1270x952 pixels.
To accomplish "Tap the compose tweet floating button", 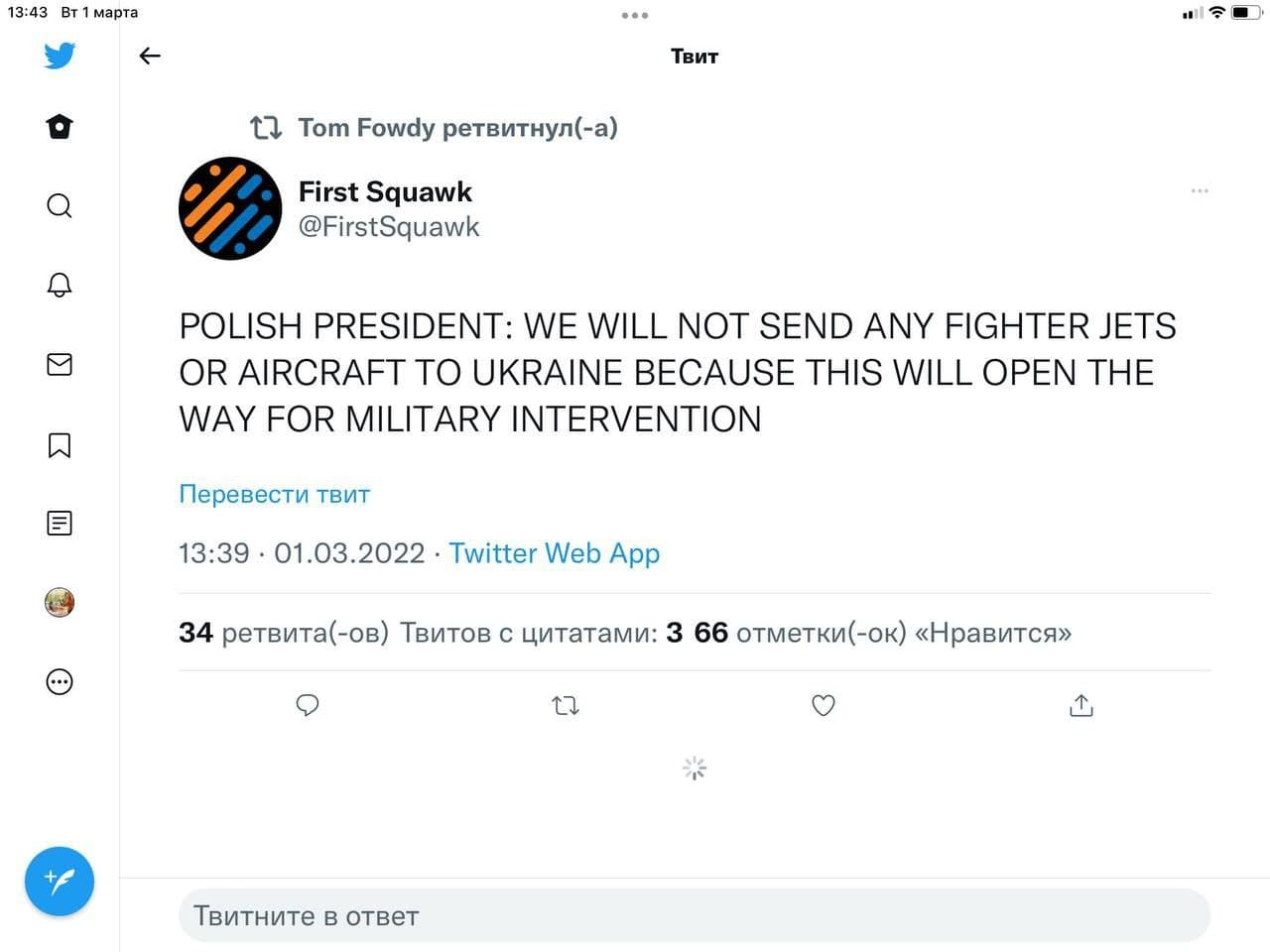I will click(60, 881).
